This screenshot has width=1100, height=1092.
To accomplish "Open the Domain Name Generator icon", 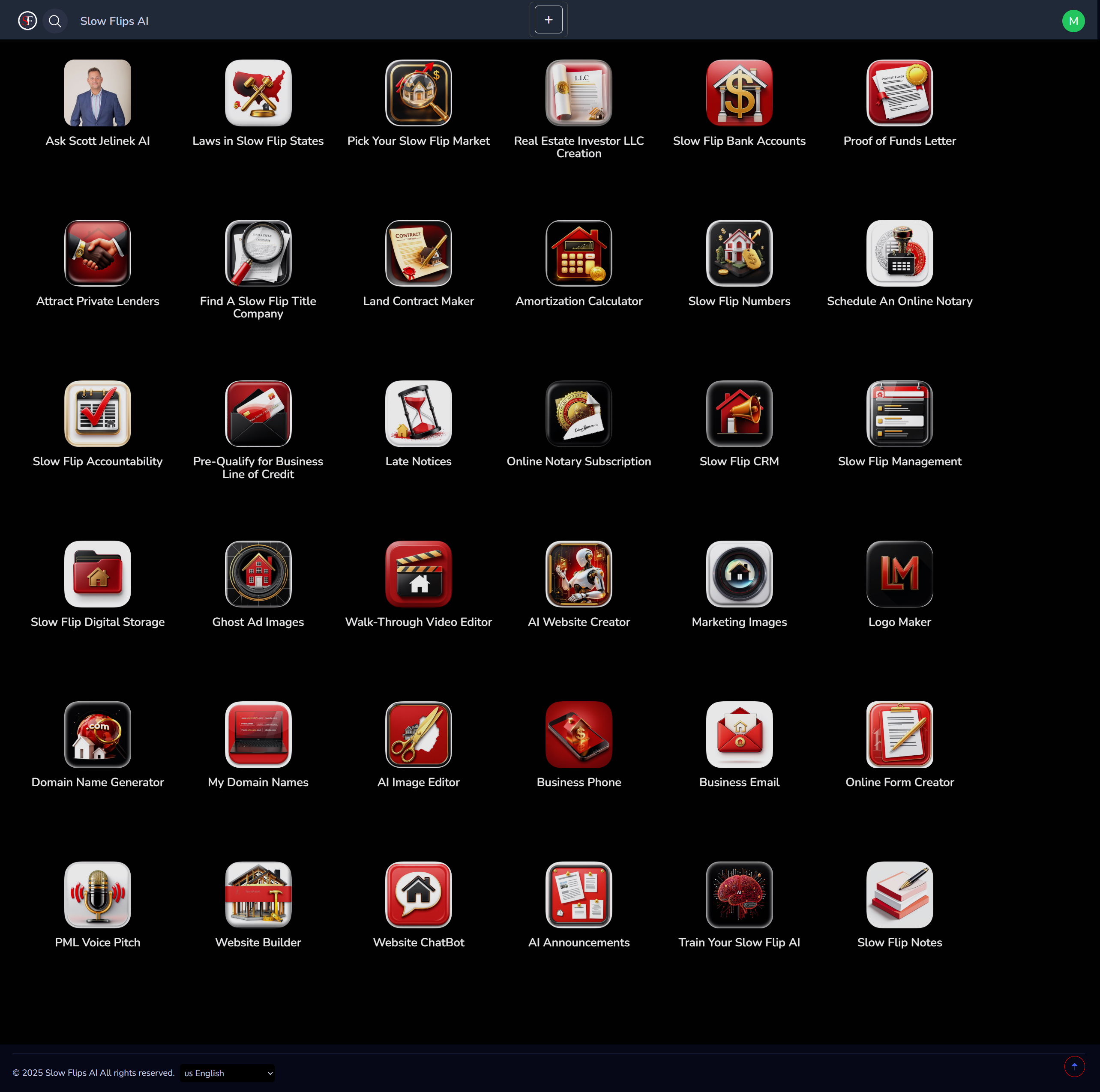I will click(x=97, y=734).
